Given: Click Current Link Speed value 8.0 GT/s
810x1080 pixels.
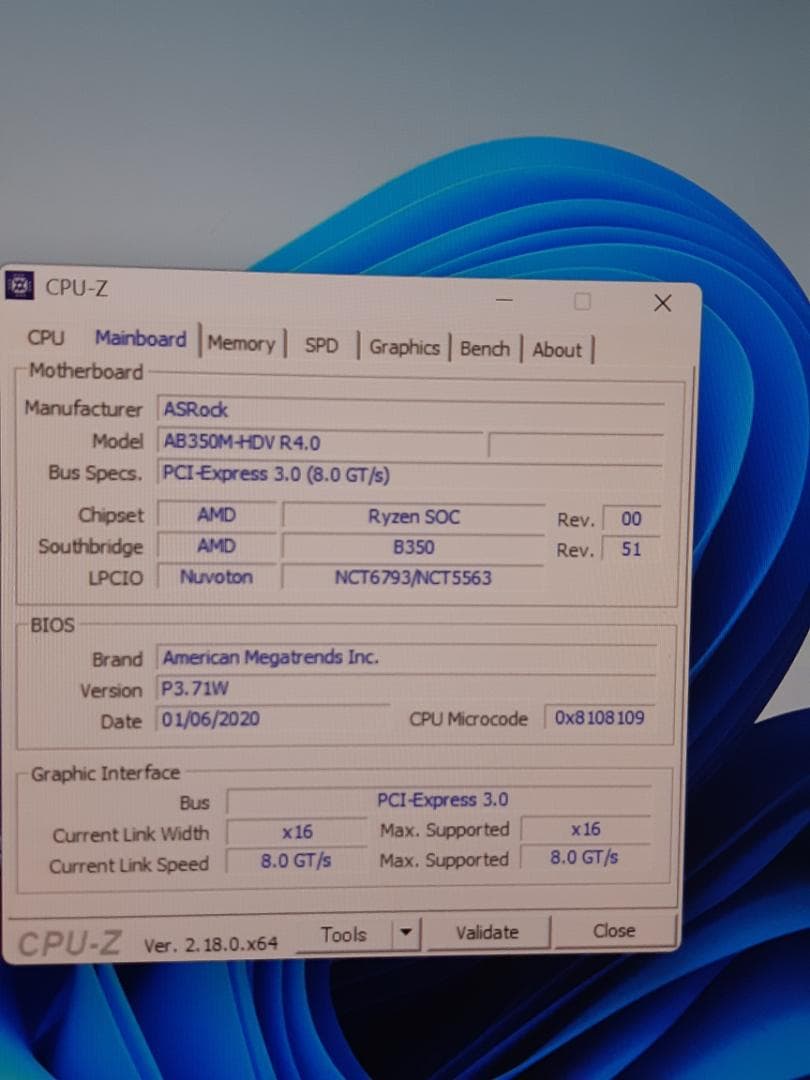Looking at the screenshot, I should point(296,861).
